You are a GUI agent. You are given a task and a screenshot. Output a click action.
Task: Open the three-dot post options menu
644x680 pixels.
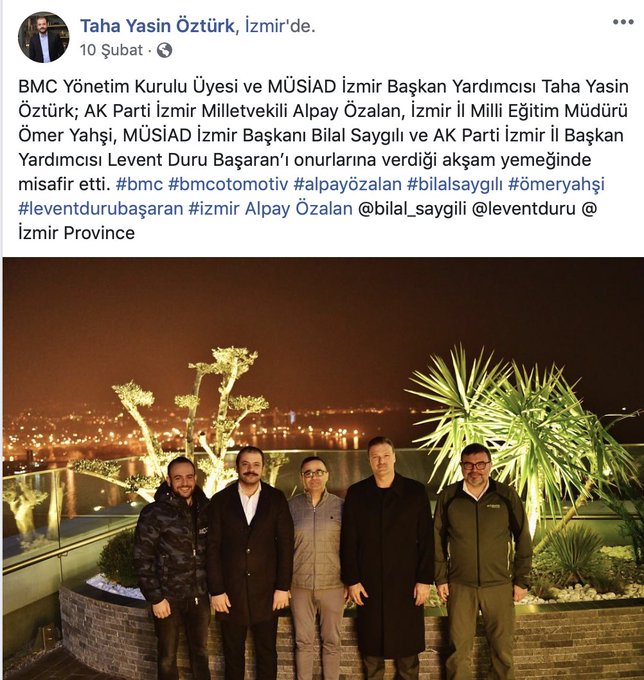click(x=623, y=22)
